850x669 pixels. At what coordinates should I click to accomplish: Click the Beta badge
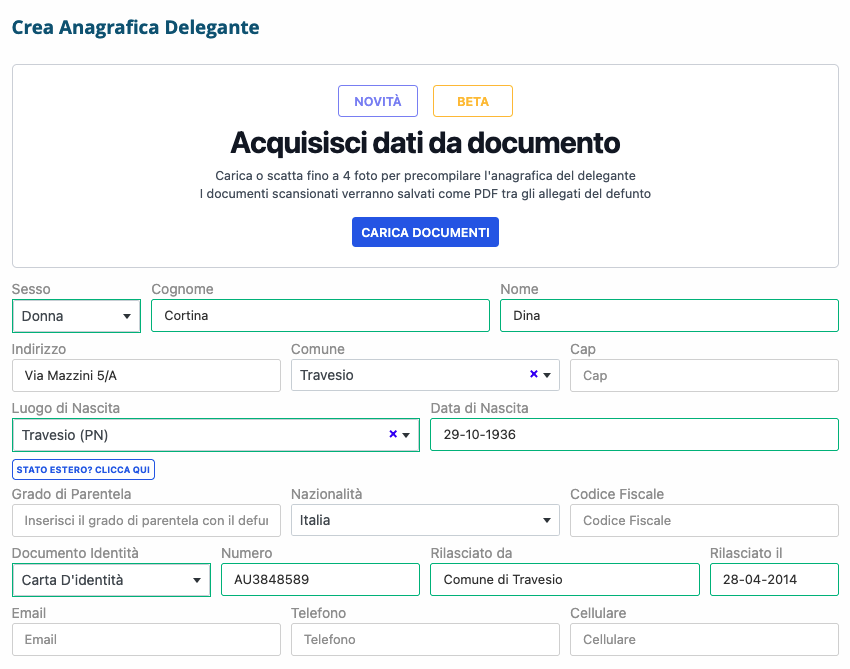[473, 101]
